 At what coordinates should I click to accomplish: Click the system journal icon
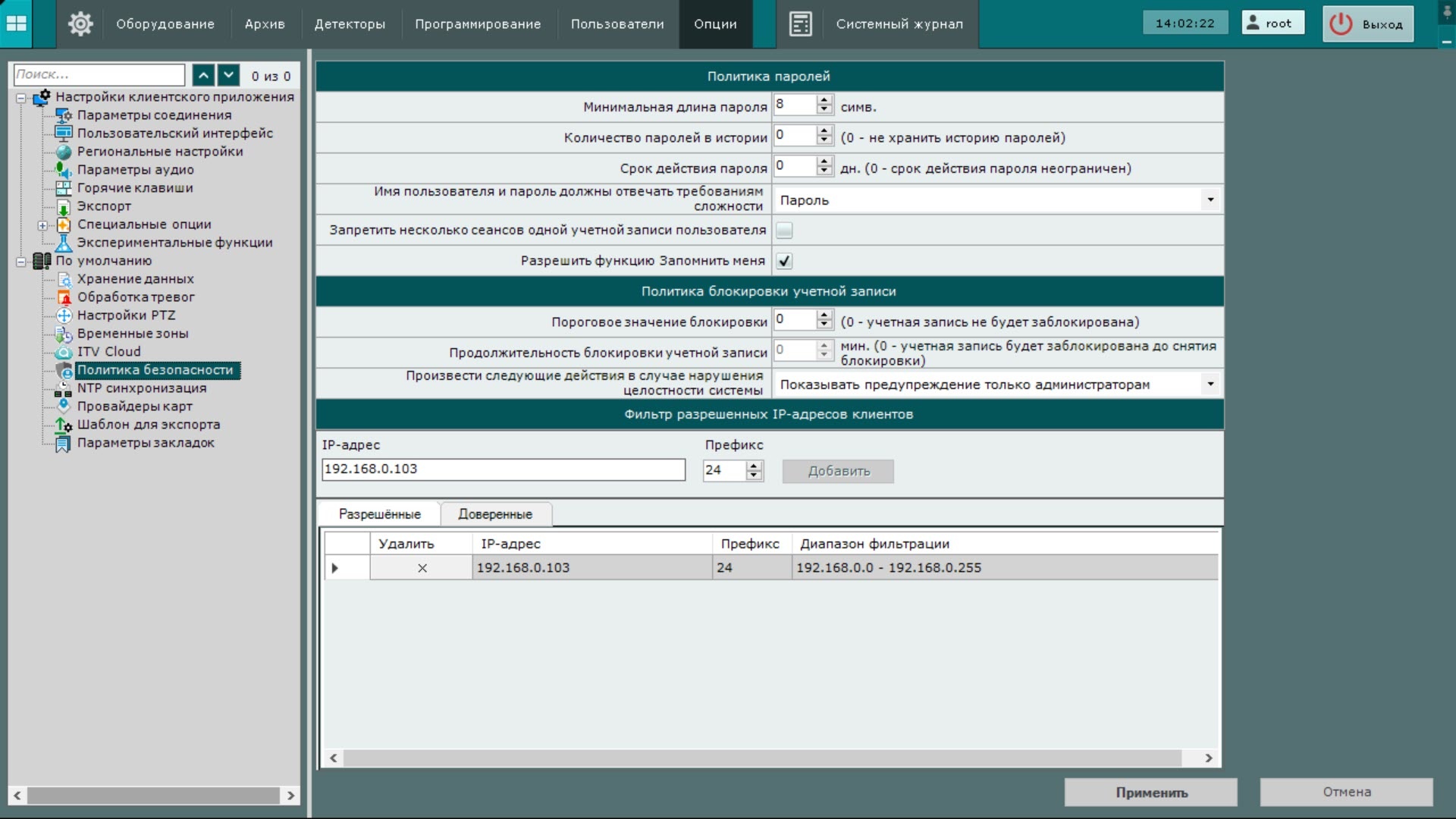[x=800, y=24]
